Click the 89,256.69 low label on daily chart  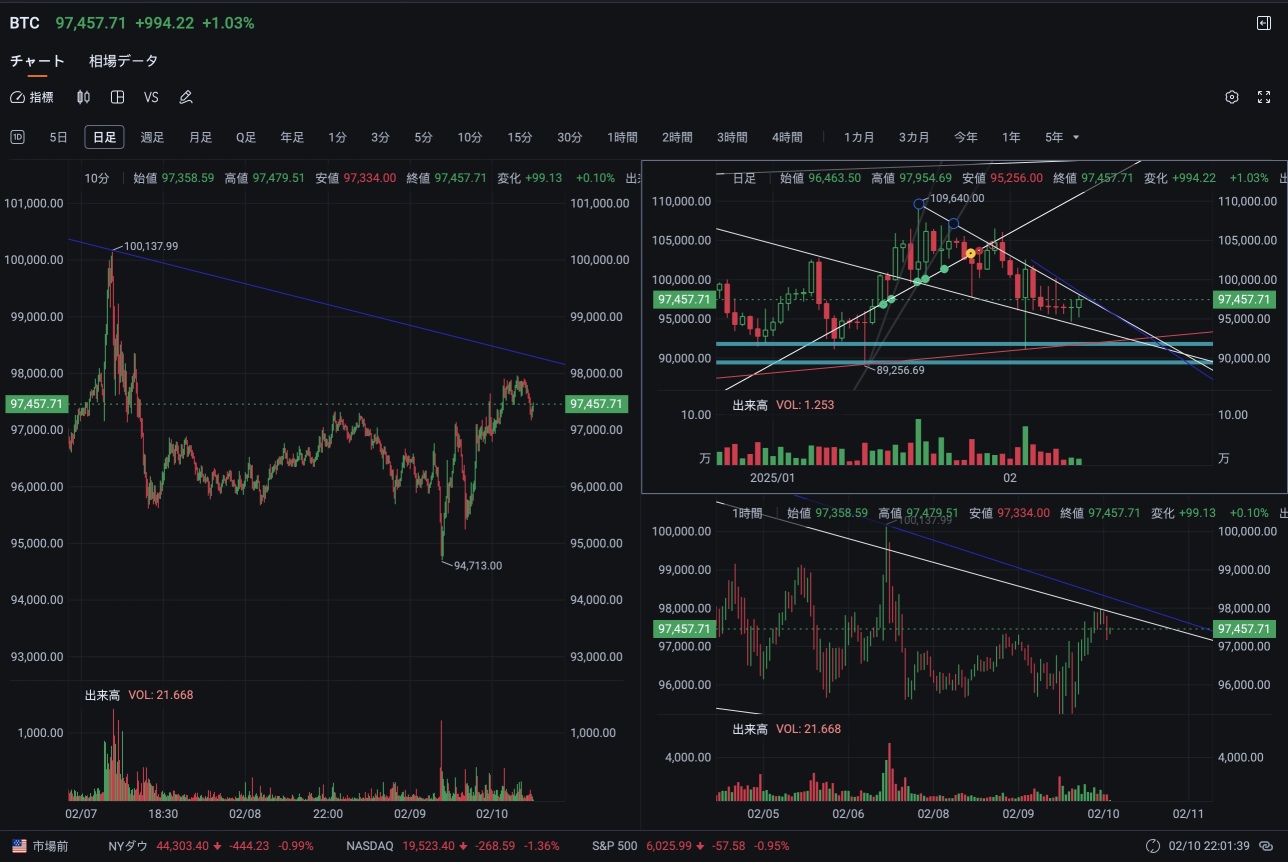pos(900,369)
